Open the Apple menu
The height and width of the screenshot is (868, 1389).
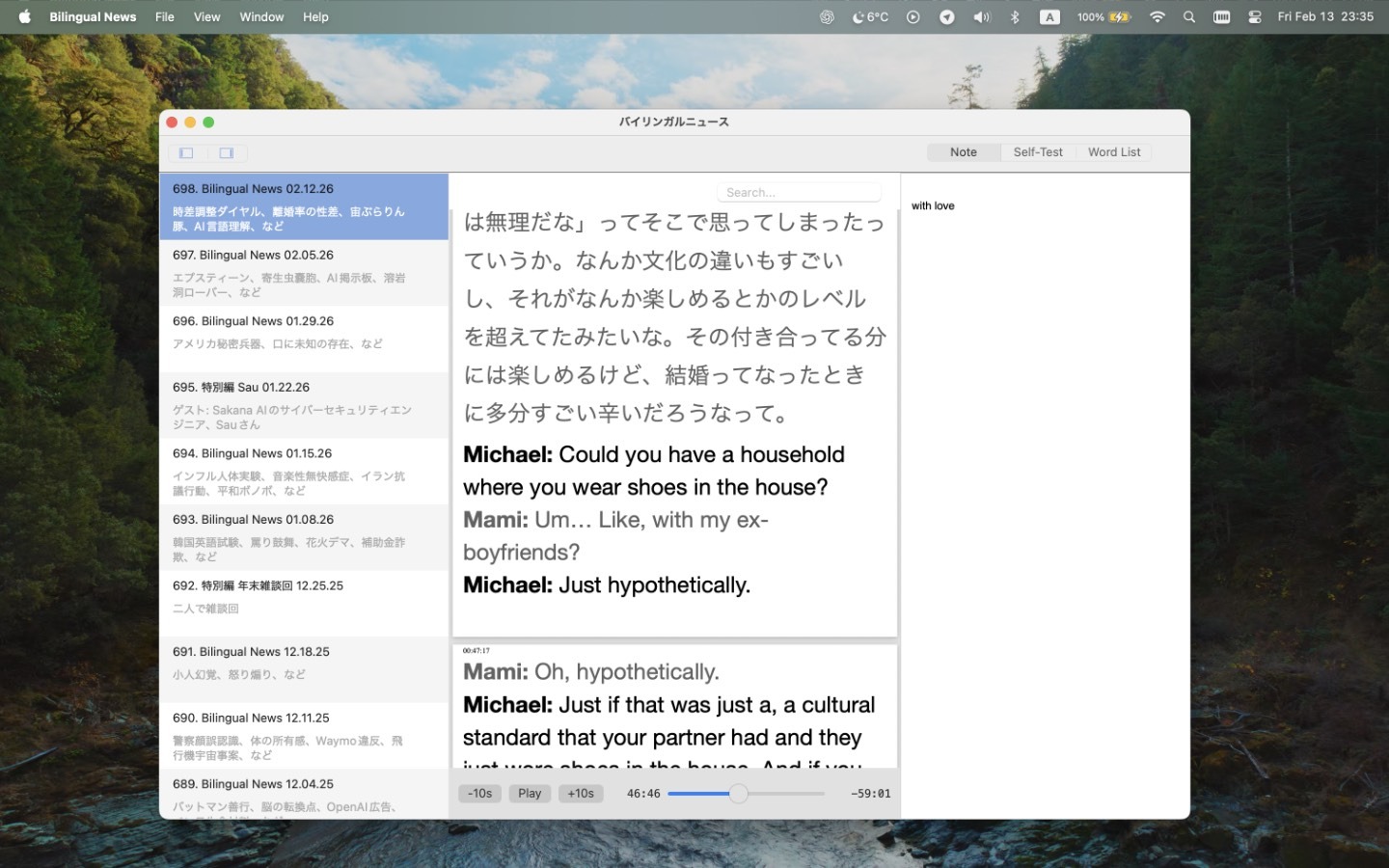[x=25, y=17]
